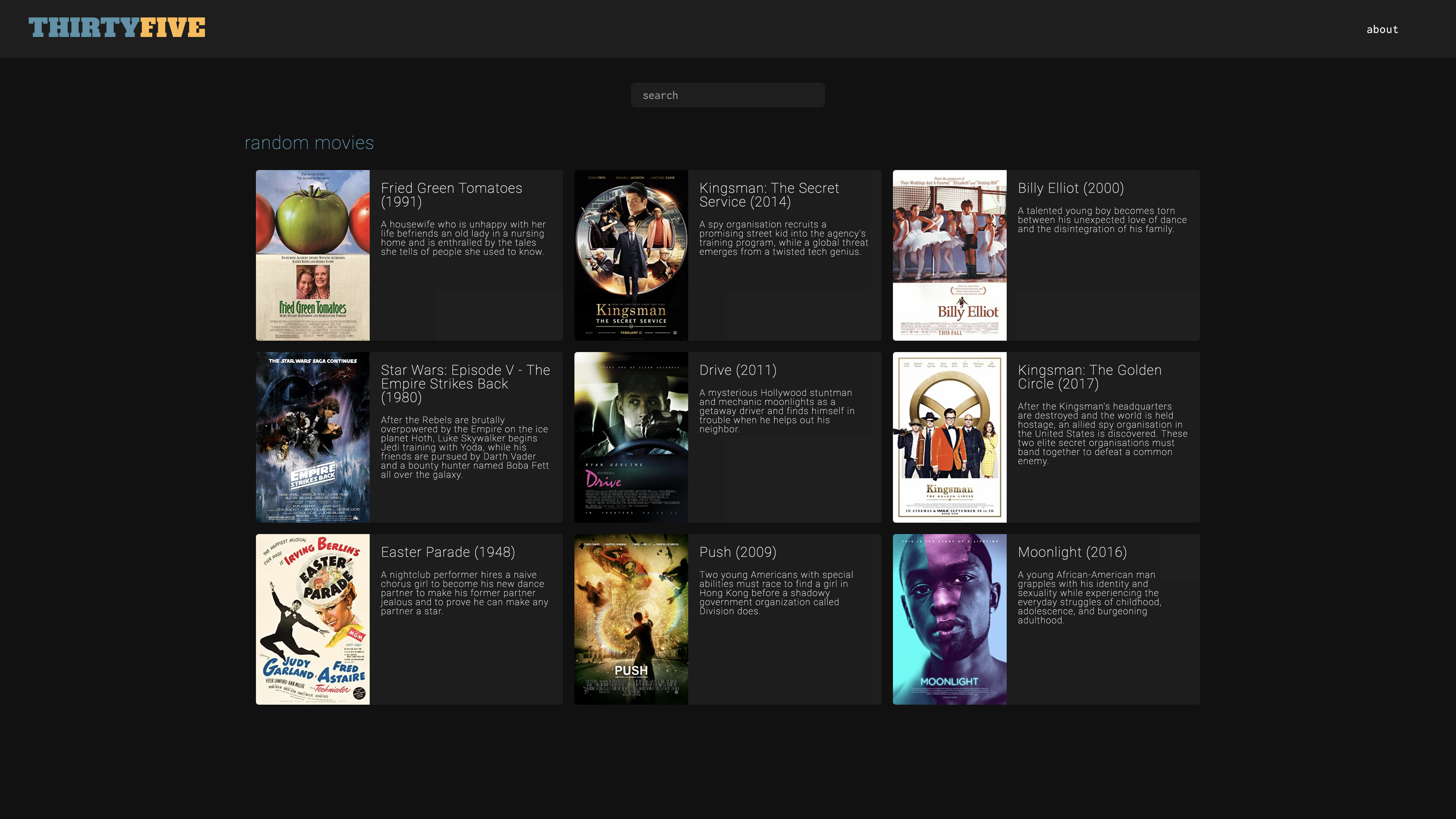
Task: Focus the search input field
Action: 727,95
